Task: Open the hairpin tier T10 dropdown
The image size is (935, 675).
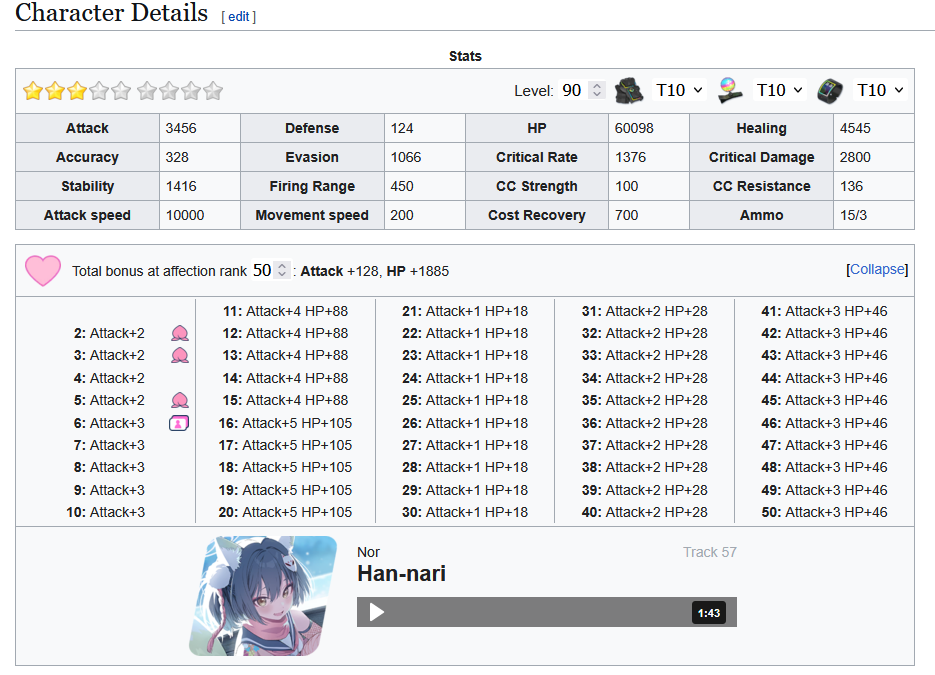Action: 779,90
